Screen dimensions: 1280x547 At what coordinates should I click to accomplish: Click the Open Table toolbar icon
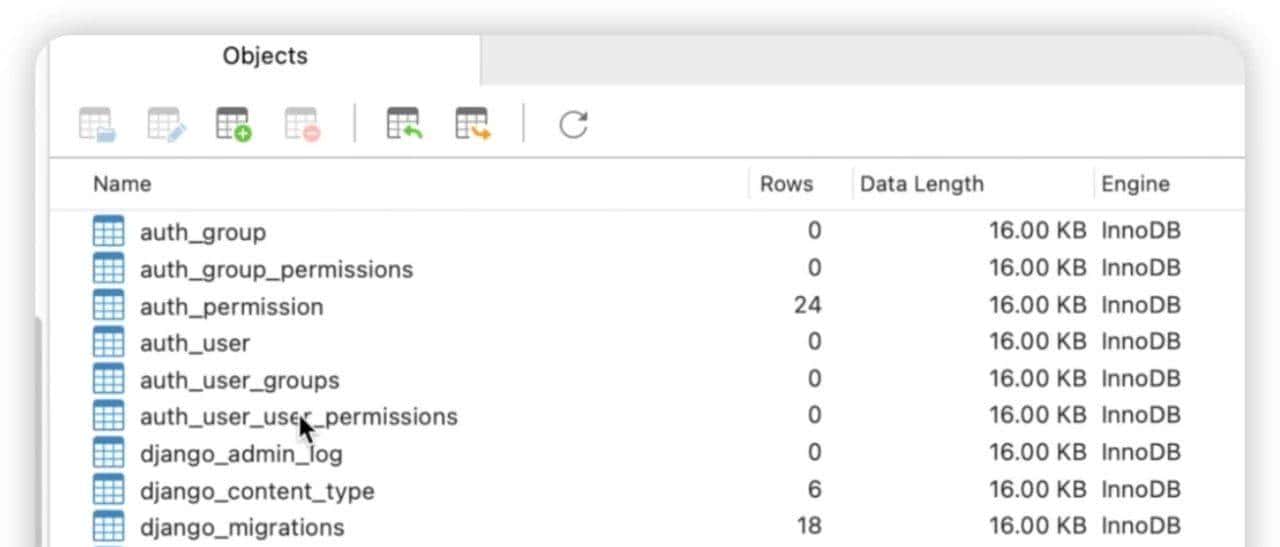98,125
